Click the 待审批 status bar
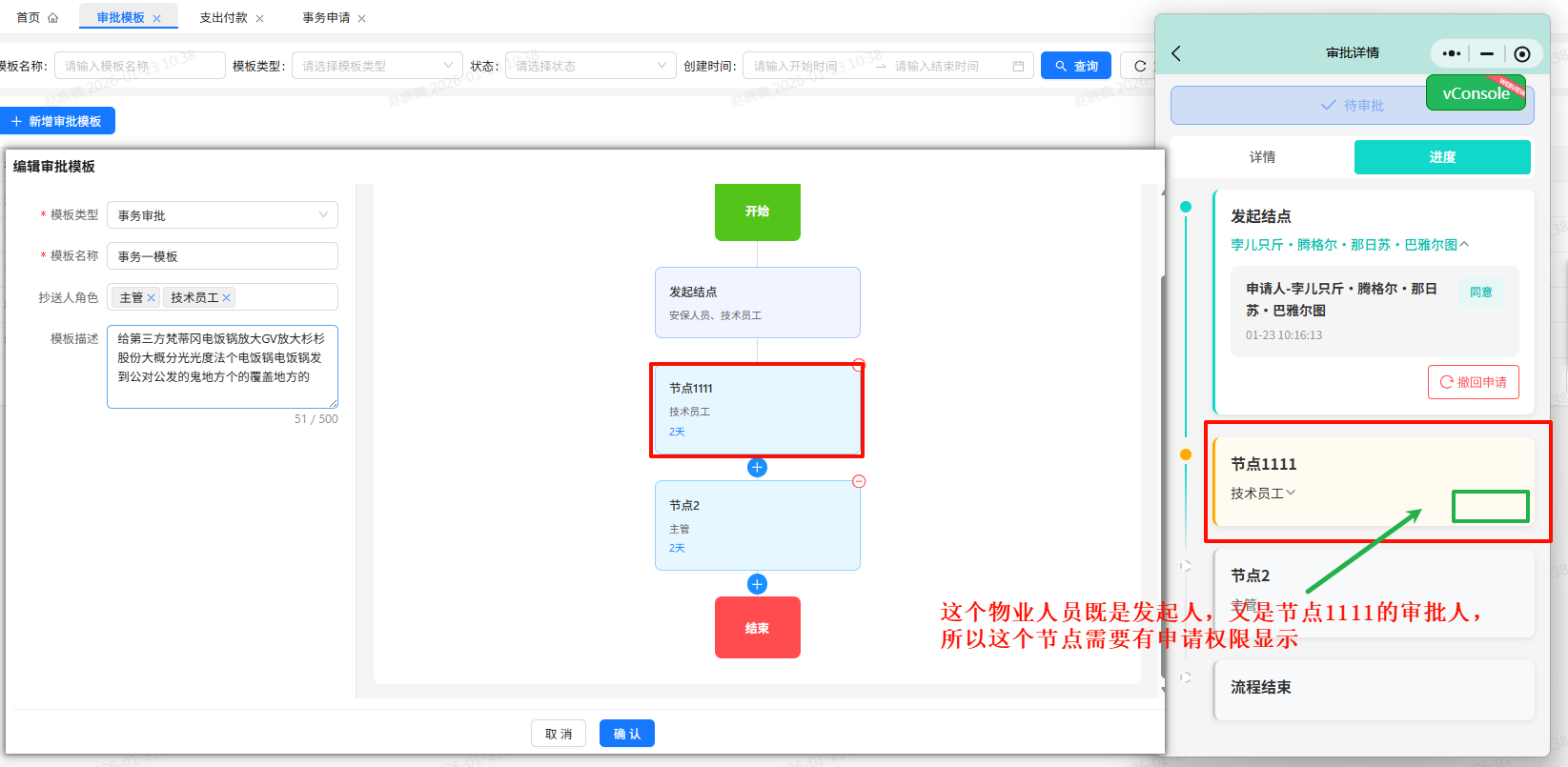The image size is (1568, 767). tap(1352, 105)
